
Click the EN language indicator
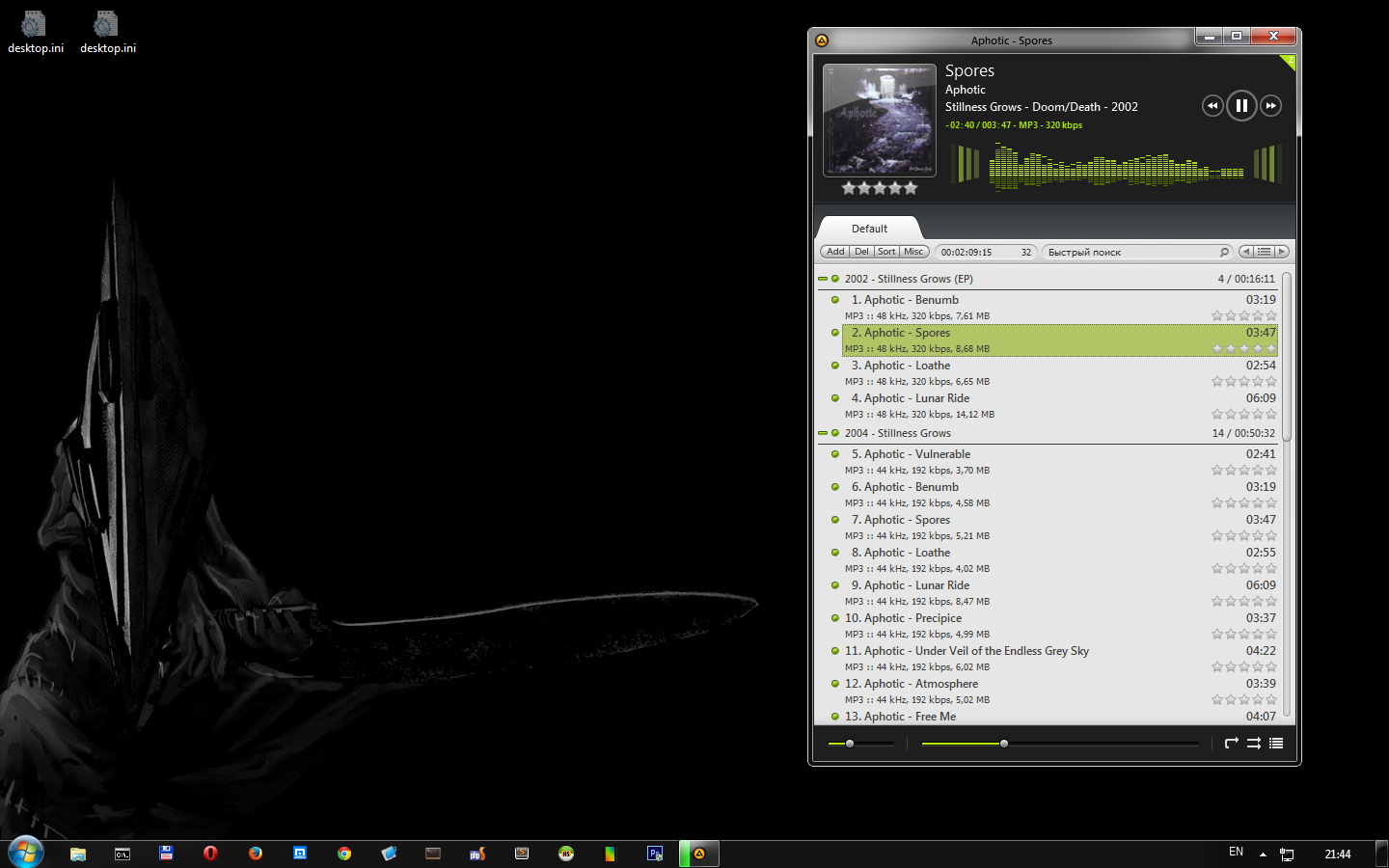(1236, 853)
